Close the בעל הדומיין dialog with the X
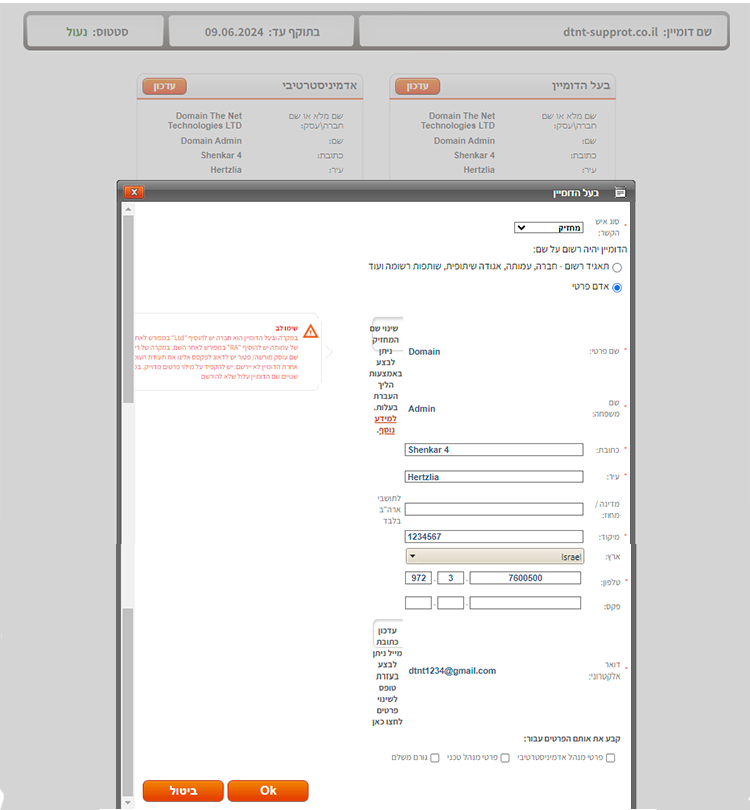Image resolution: width=750 pixels, height=810 pixels. [135, 192]
